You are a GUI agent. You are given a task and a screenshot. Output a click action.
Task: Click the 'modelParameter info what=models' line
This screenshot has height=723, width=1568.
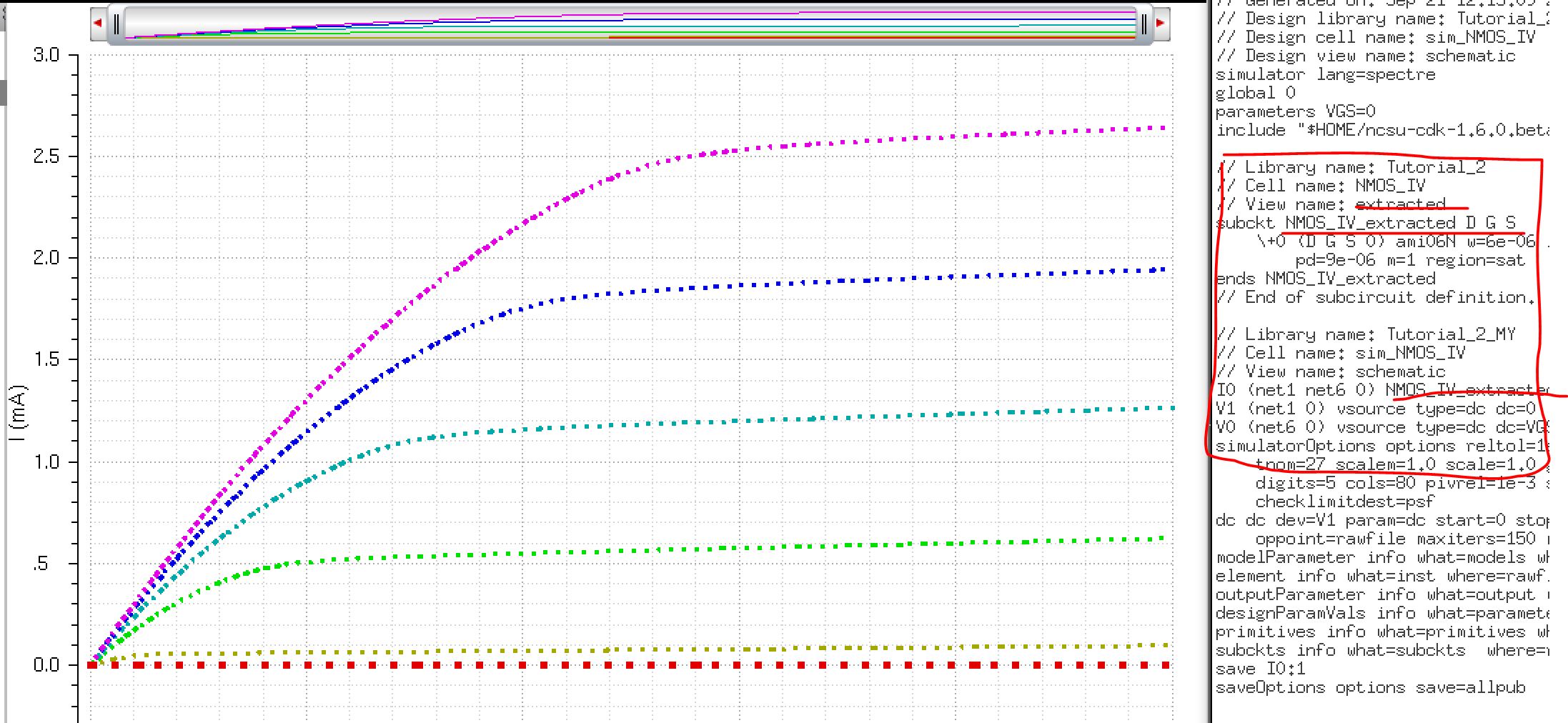(x=1382, y=558)
